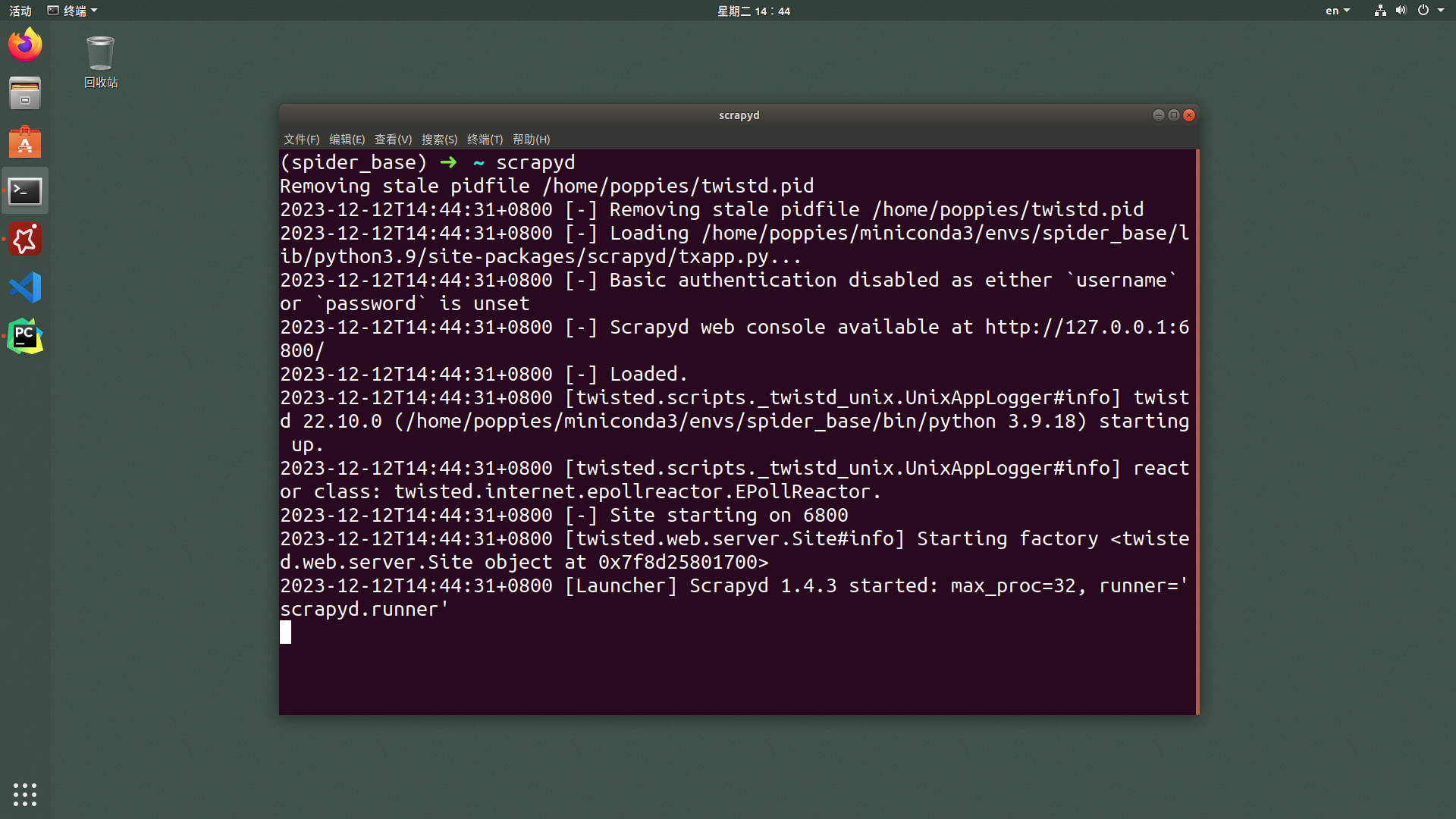Click '[Launcher]' tag in last log line
1456x819 pixels.
click(x=621, y=585)
